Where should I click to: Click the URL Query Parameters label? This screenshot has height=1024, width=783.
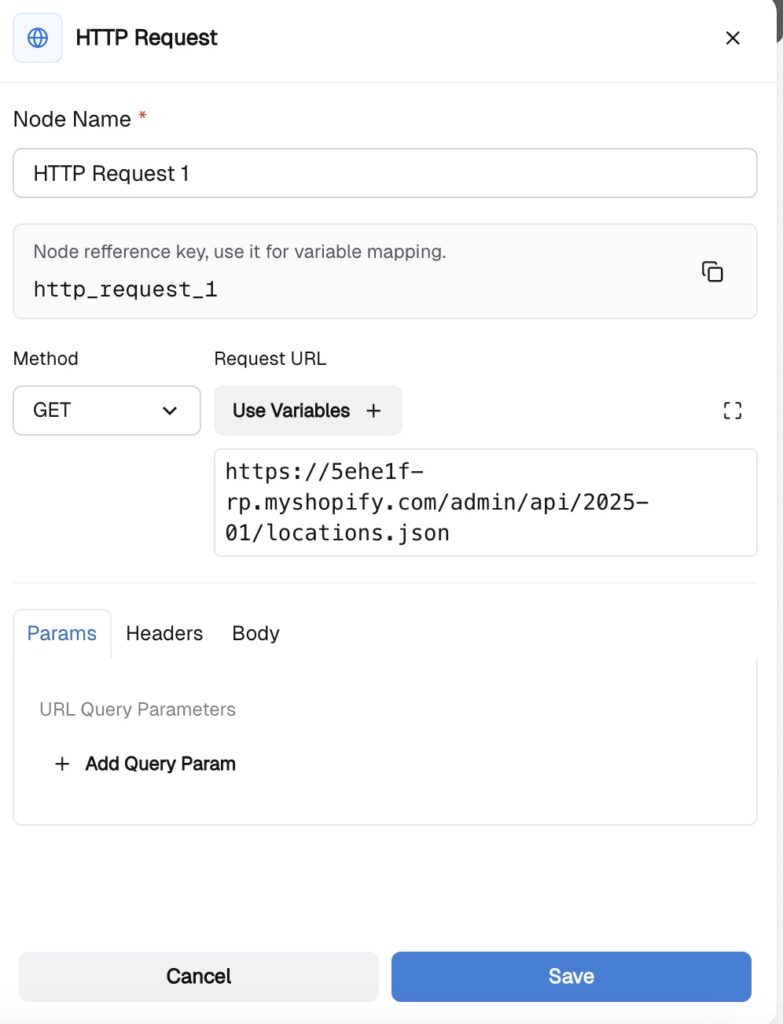tap(137, 709)
